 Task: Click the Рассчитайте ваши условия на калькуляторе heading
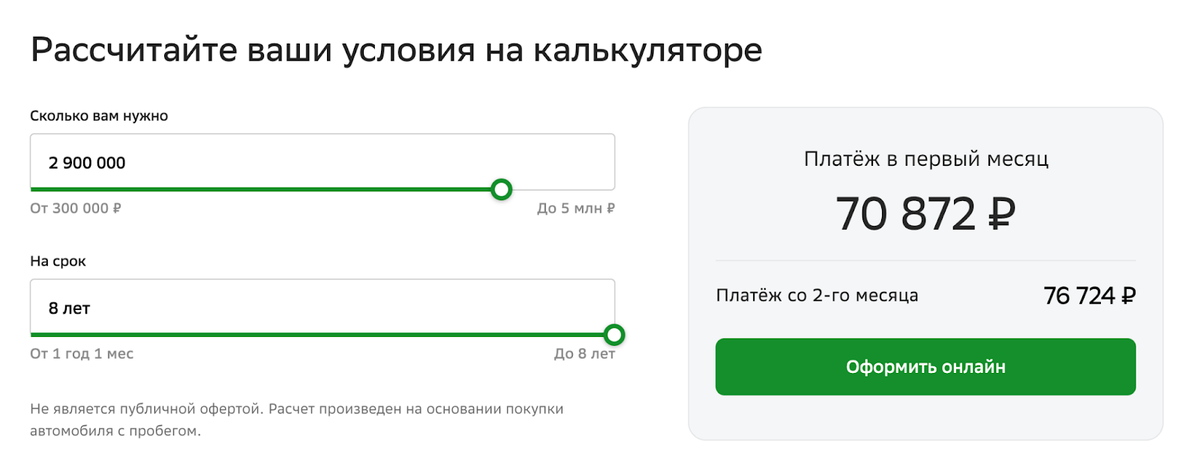(397, 50)
